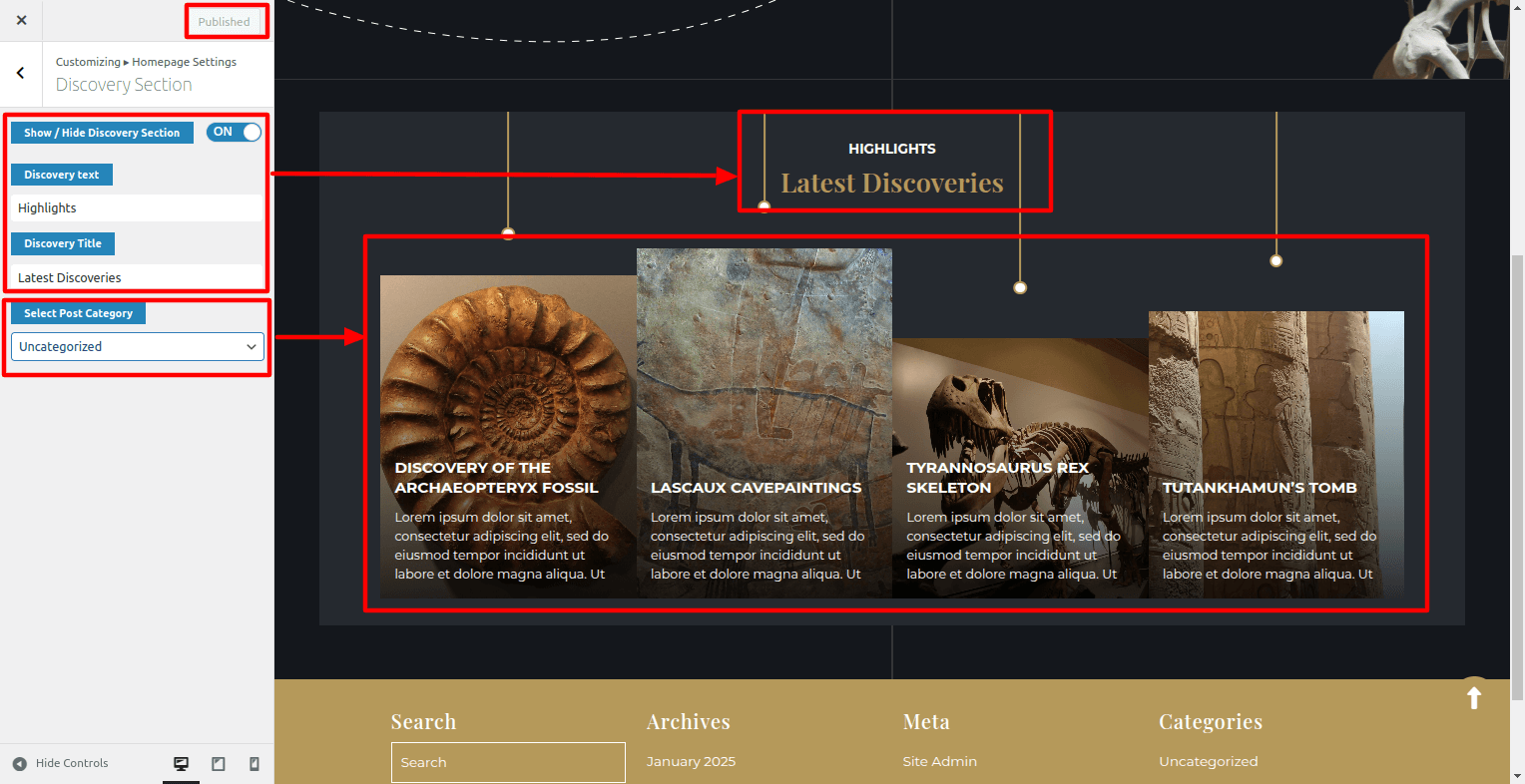The image size is (1525, 784).
Task: Click the Site Admin meta link
Action: pyautogui.click(x=939, y=761)
